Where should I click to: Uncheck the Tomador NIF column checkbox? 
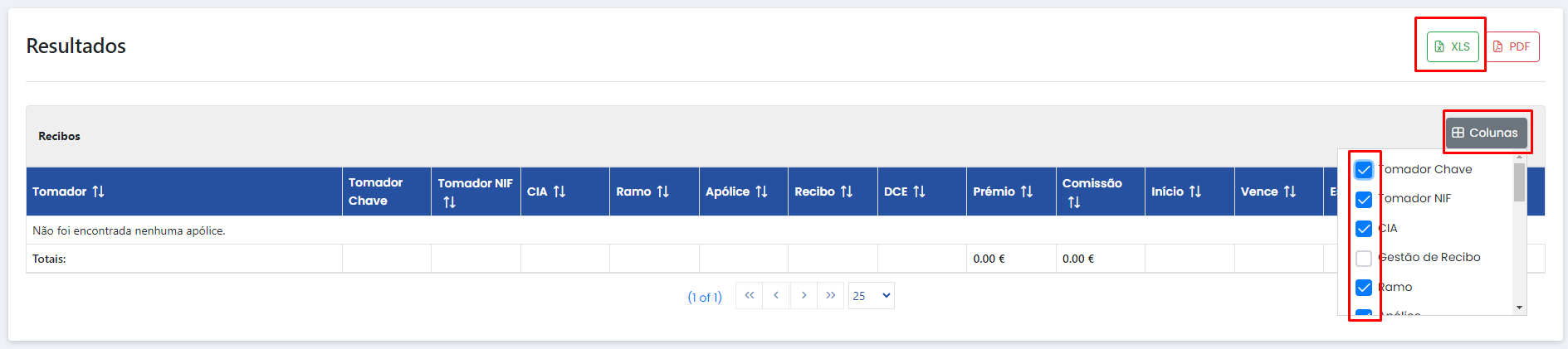pyautogui.click(x=1364, y=200)
